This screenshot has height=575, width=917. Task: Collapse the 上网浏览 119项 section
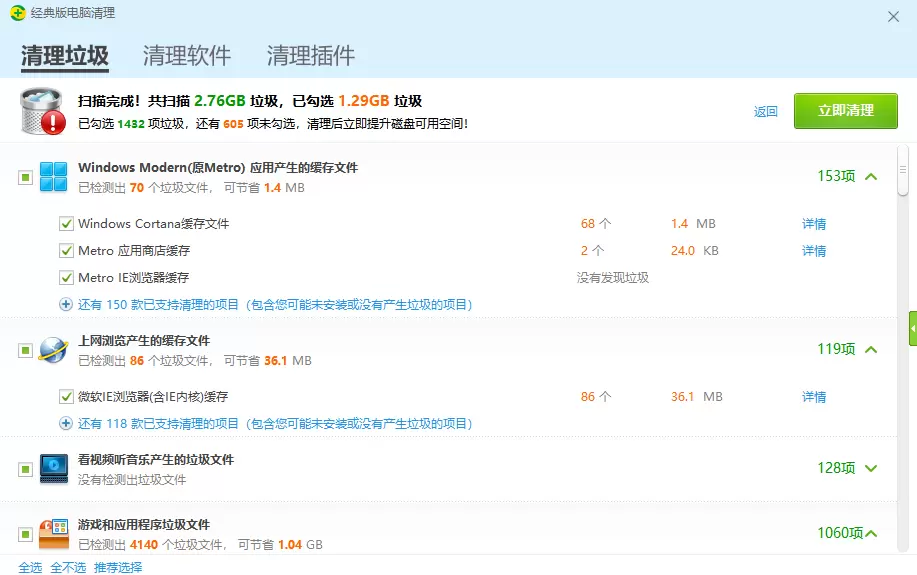[870, 350]
